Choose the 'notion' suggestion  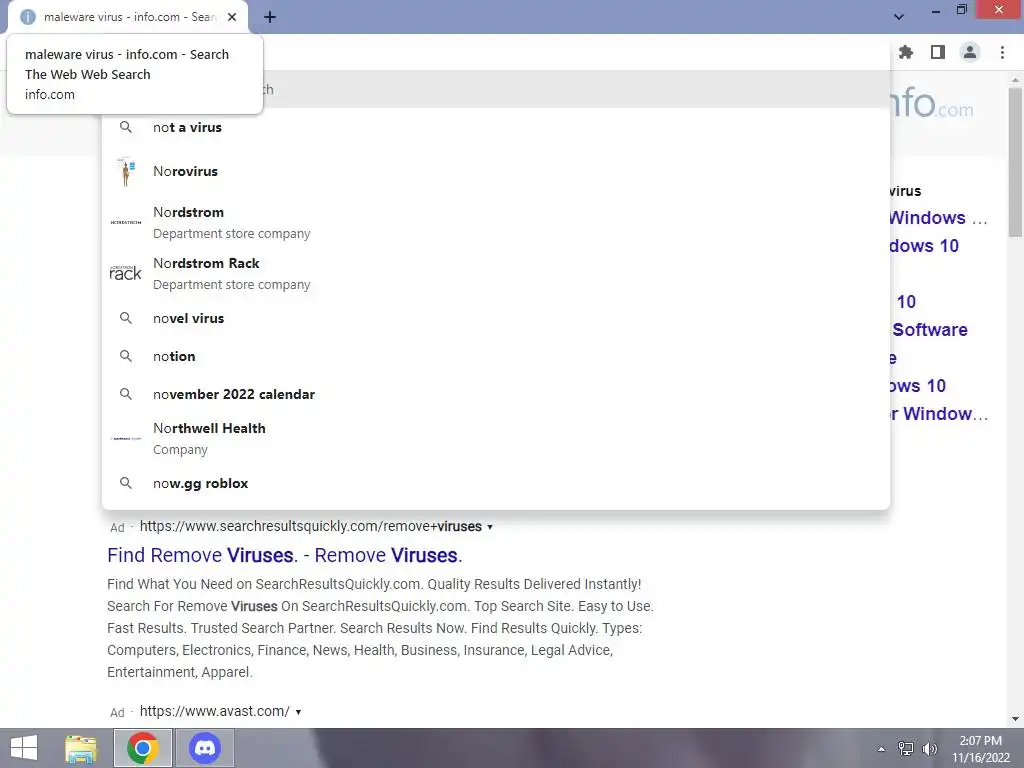coord(496,356)
